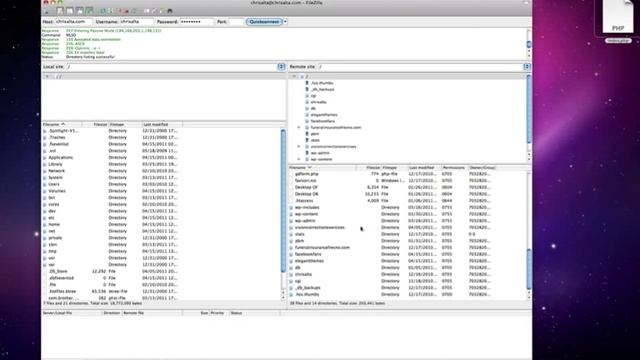The width and height of the screenshot is (640, 360).
Task: Click the Quickconnect button
Action: coord(264,22)
